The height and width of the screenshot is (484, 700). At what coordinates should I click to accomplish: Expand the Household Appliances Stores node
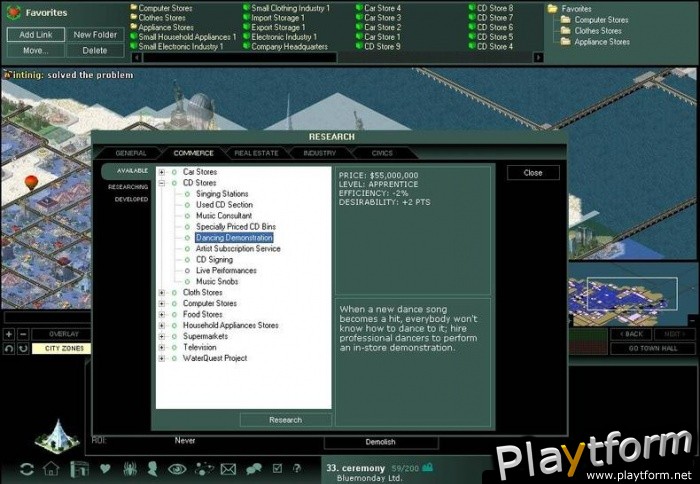[x=162, y=325]
